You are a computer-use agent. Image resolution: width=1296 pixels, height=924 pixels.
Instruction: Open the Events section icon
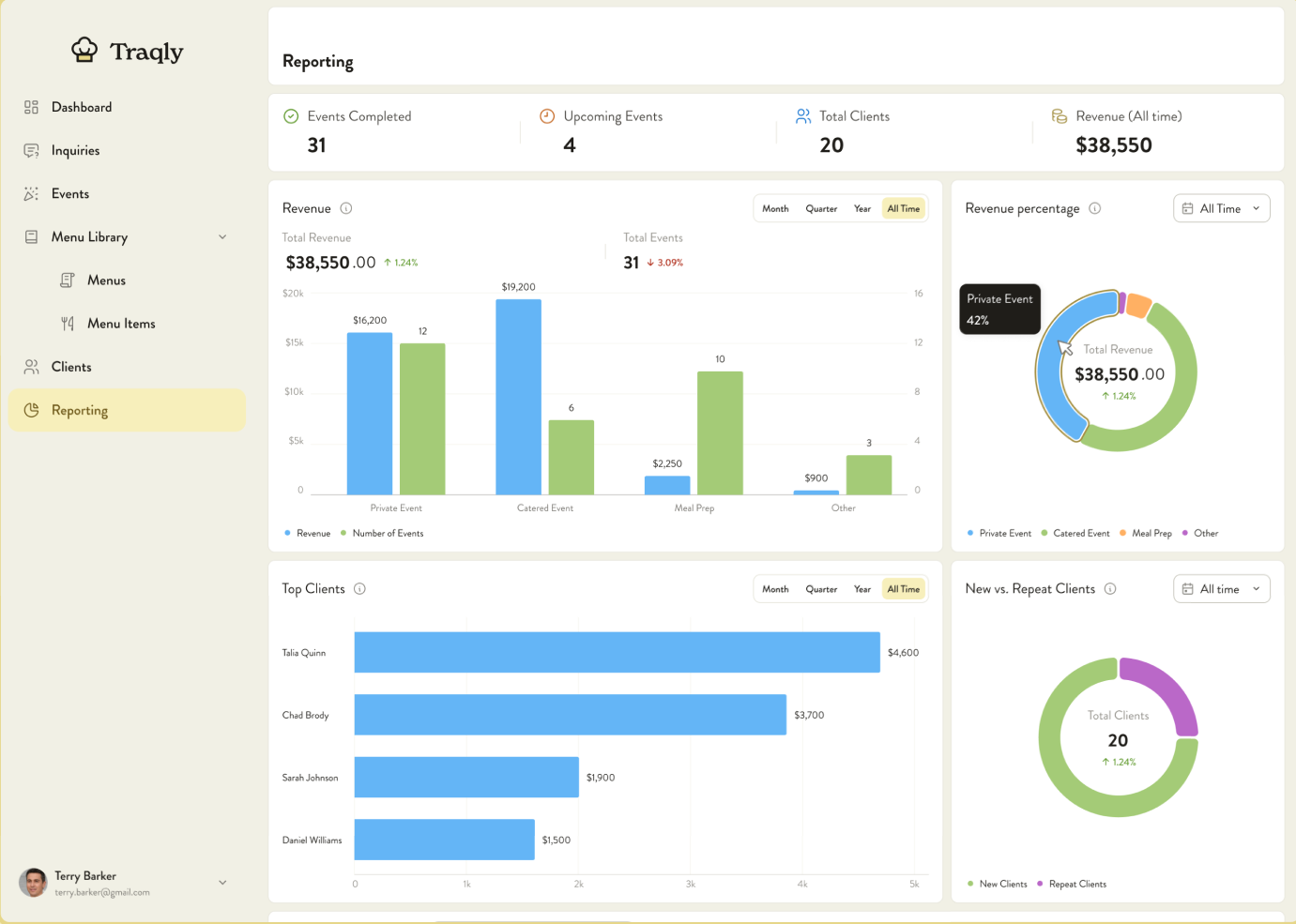31,193
